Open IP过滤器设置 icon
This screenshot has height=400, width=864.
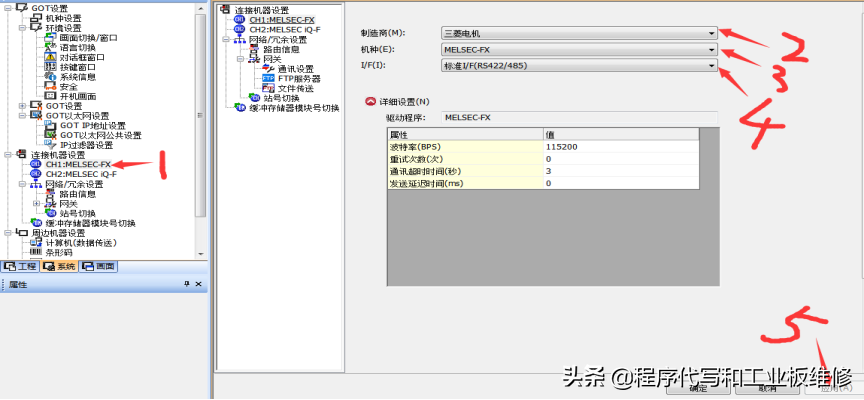(x=51, y=145)
